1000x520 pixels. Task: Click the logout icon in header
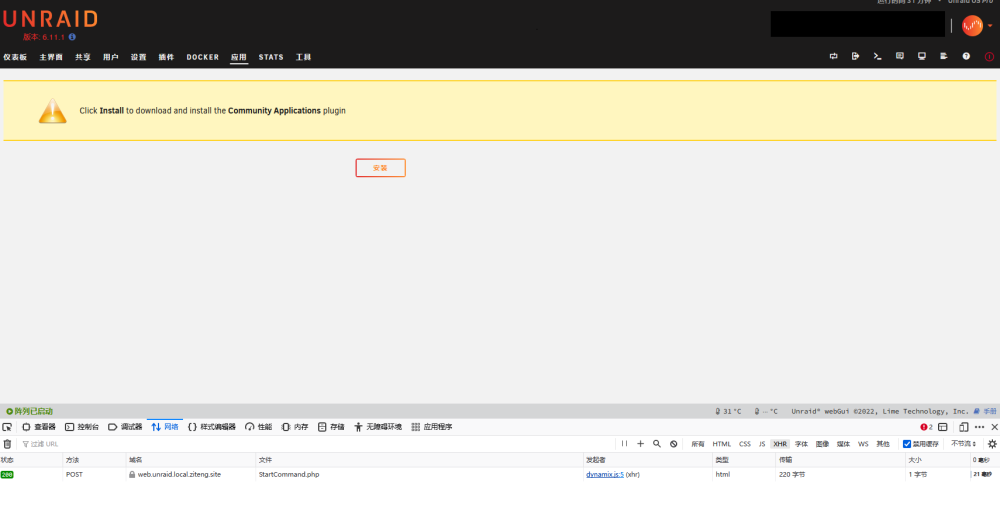[855, 56]
